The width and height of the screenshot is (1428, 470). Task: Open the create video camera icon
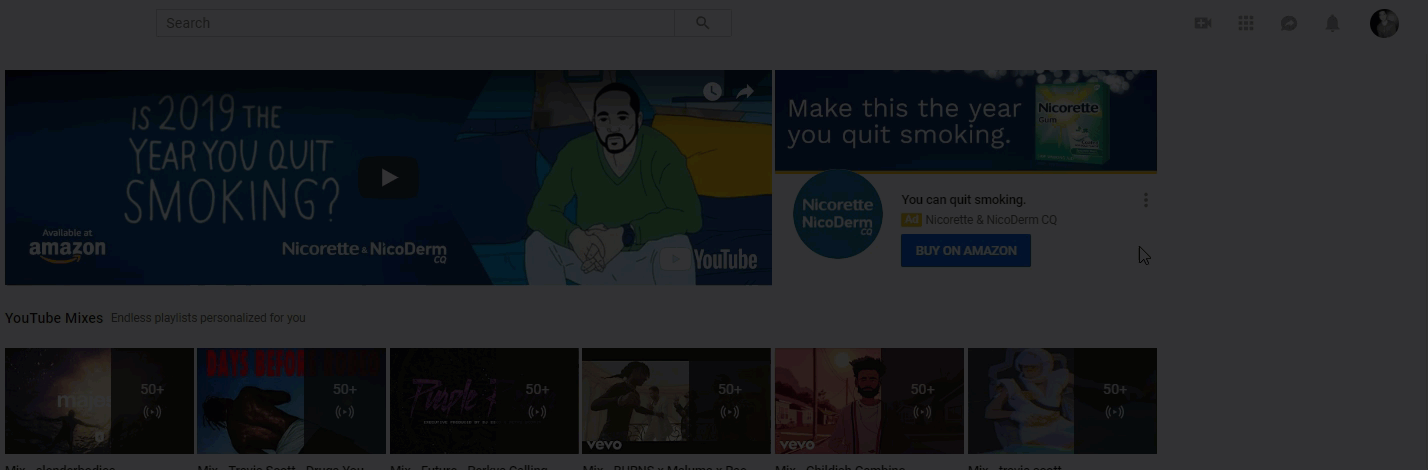[1203, 23]
